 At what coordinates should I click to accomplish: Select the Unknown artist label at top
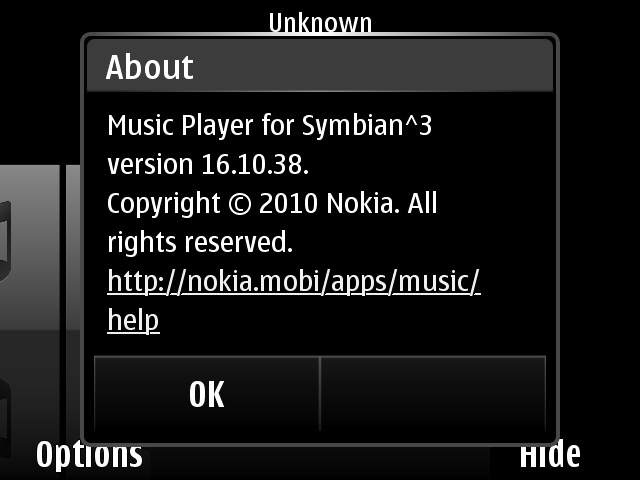click(320, 23)
